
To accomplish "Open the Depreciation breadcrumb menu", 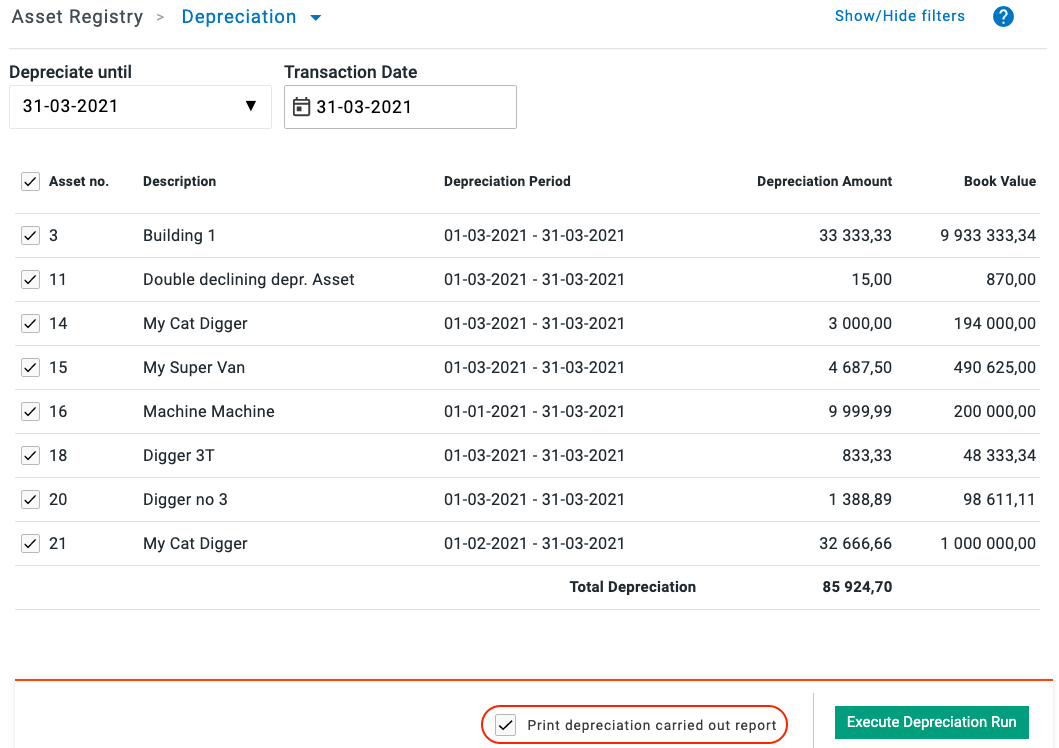I will [x=239, y=17].
